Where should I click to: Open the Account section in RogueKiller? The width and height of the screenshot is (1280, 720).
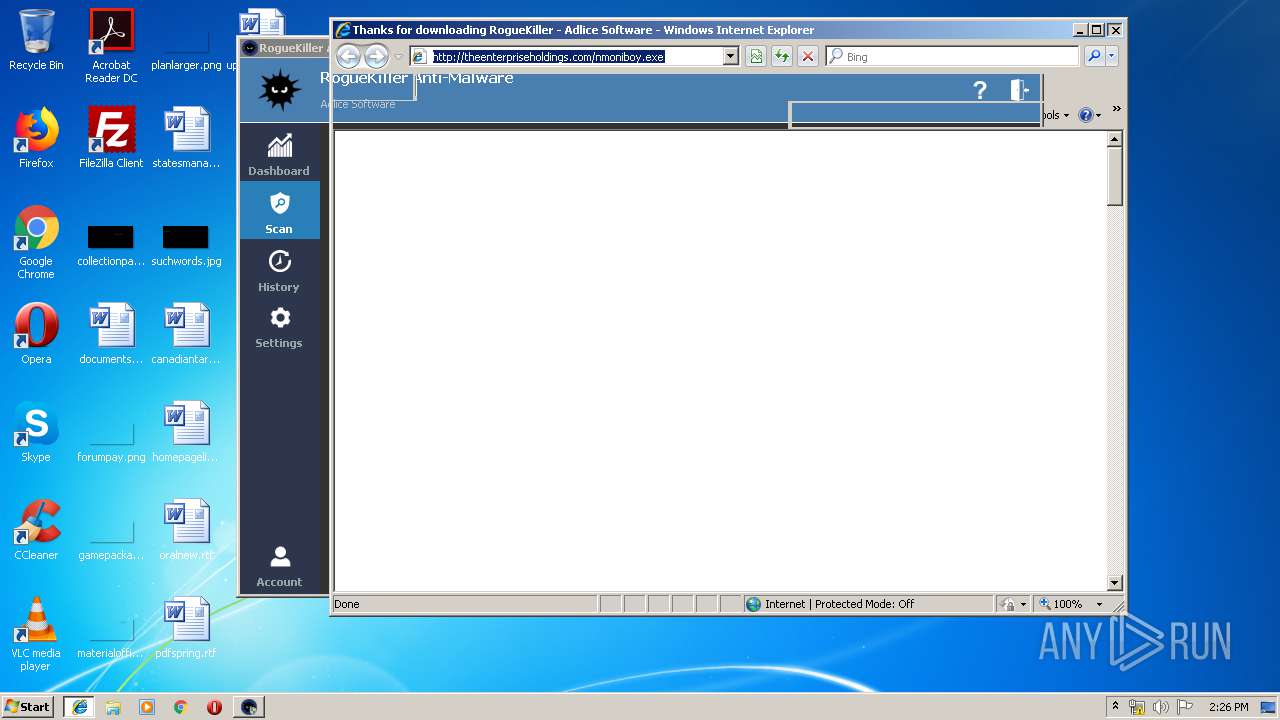point(279,566)
